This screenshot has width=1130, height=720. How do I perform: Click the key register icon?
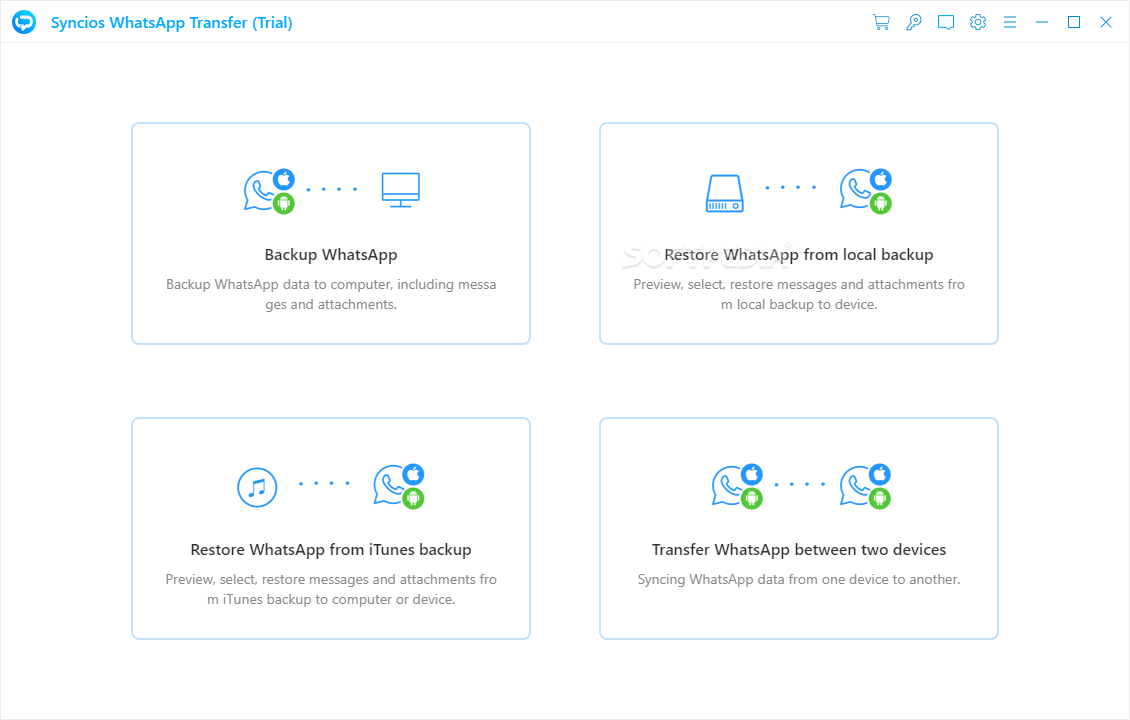coord(914,22)
